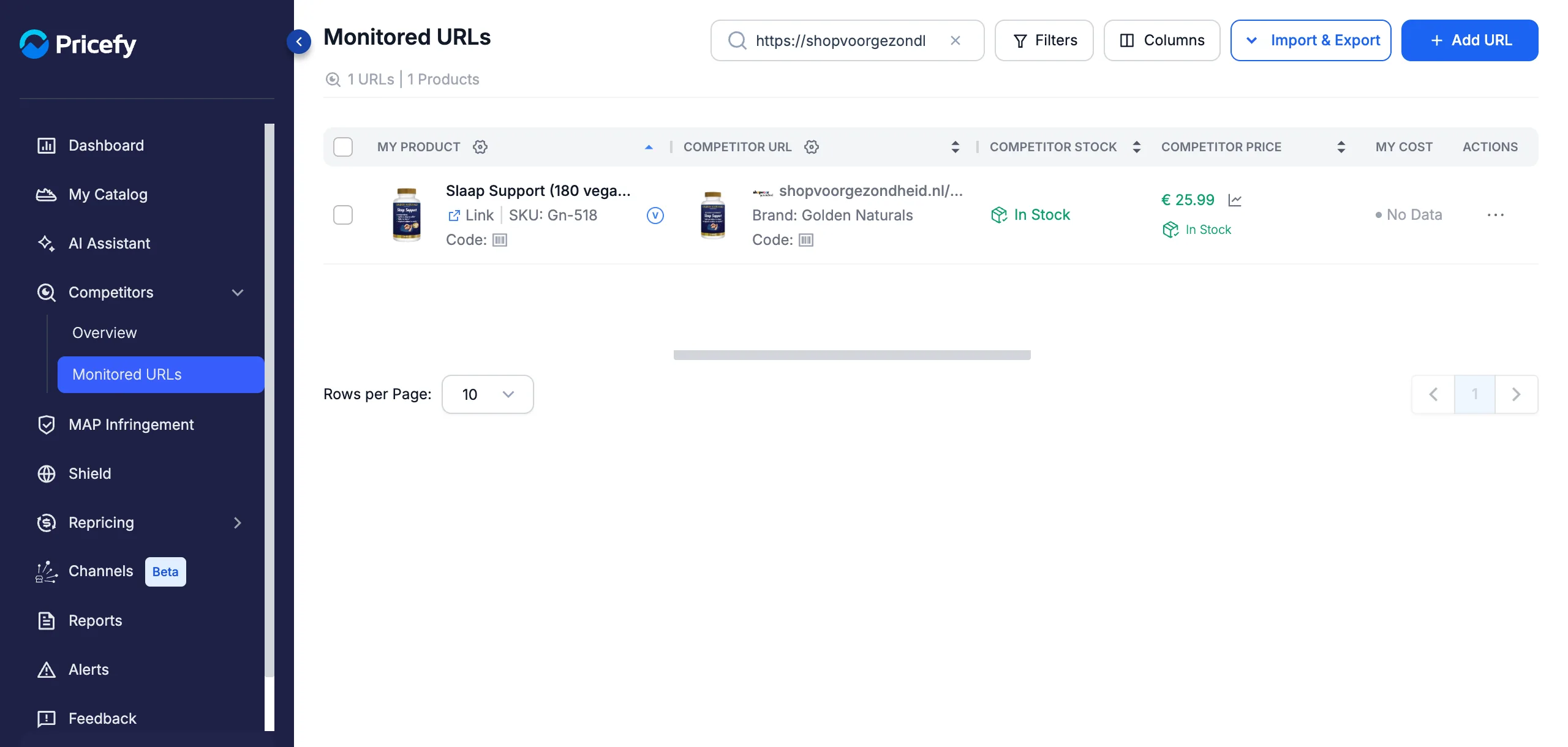The width and height of the screenshot is (1568, 747).
Task: Click the Channels Beta badge
Action: click(165, 572)
